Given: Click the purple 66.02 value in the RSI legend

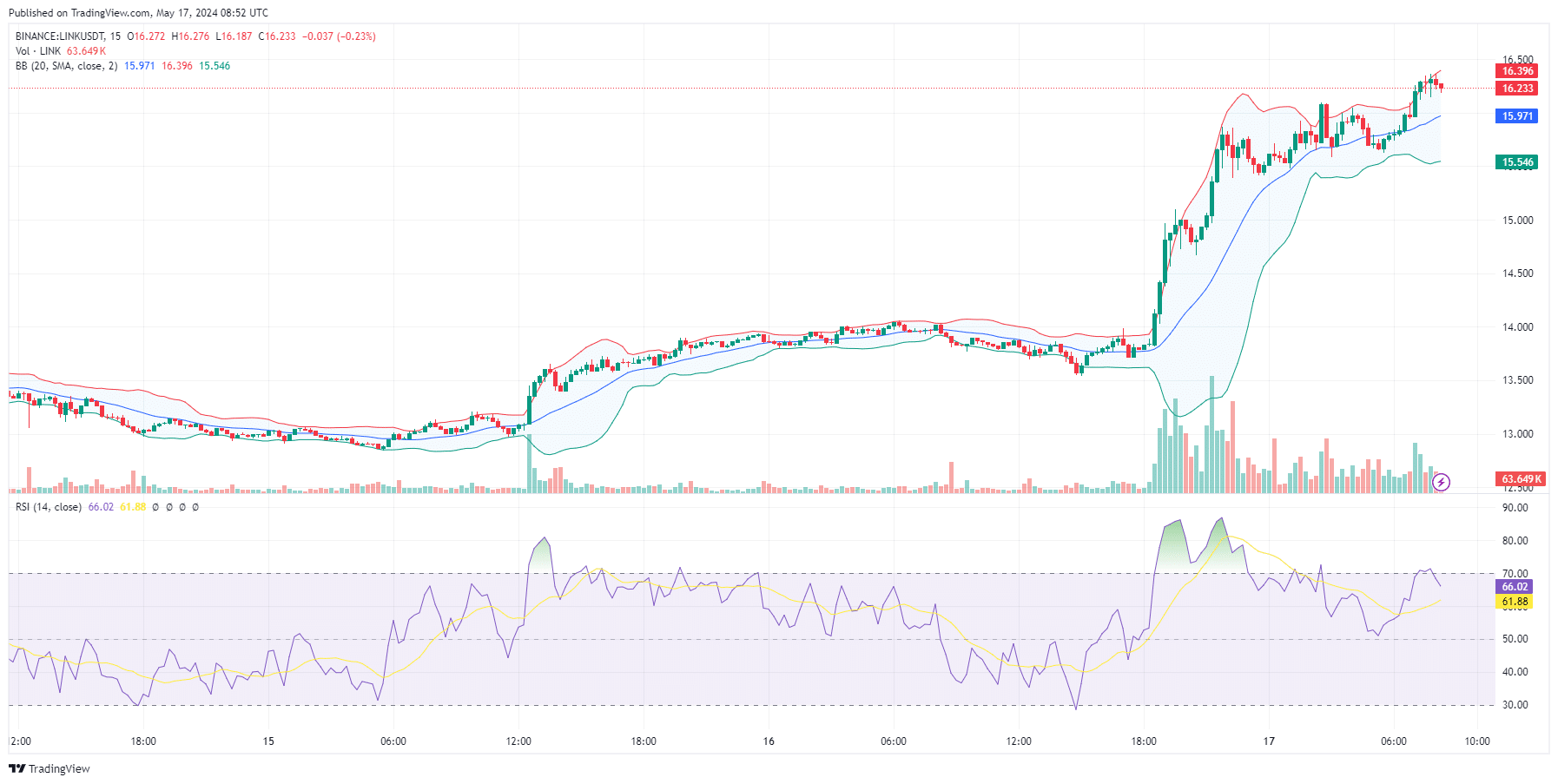Looking at the screenshot, I should click(101, 507).
